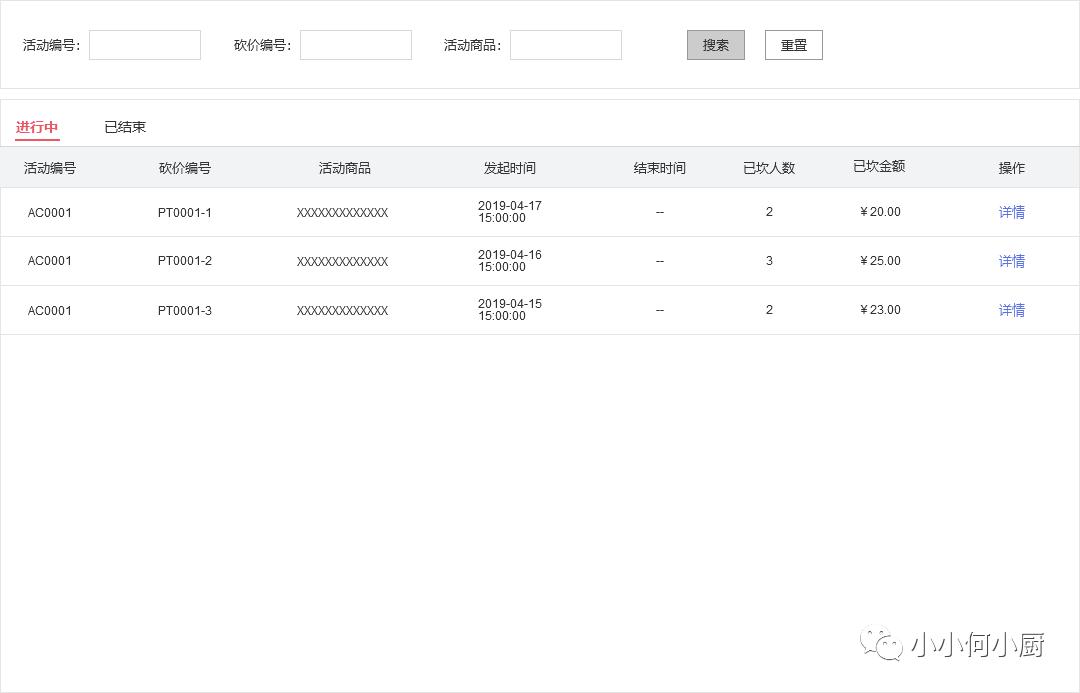
Task: Open 详情 for record PT0001-1
Action: click(x=1011, y=212)
